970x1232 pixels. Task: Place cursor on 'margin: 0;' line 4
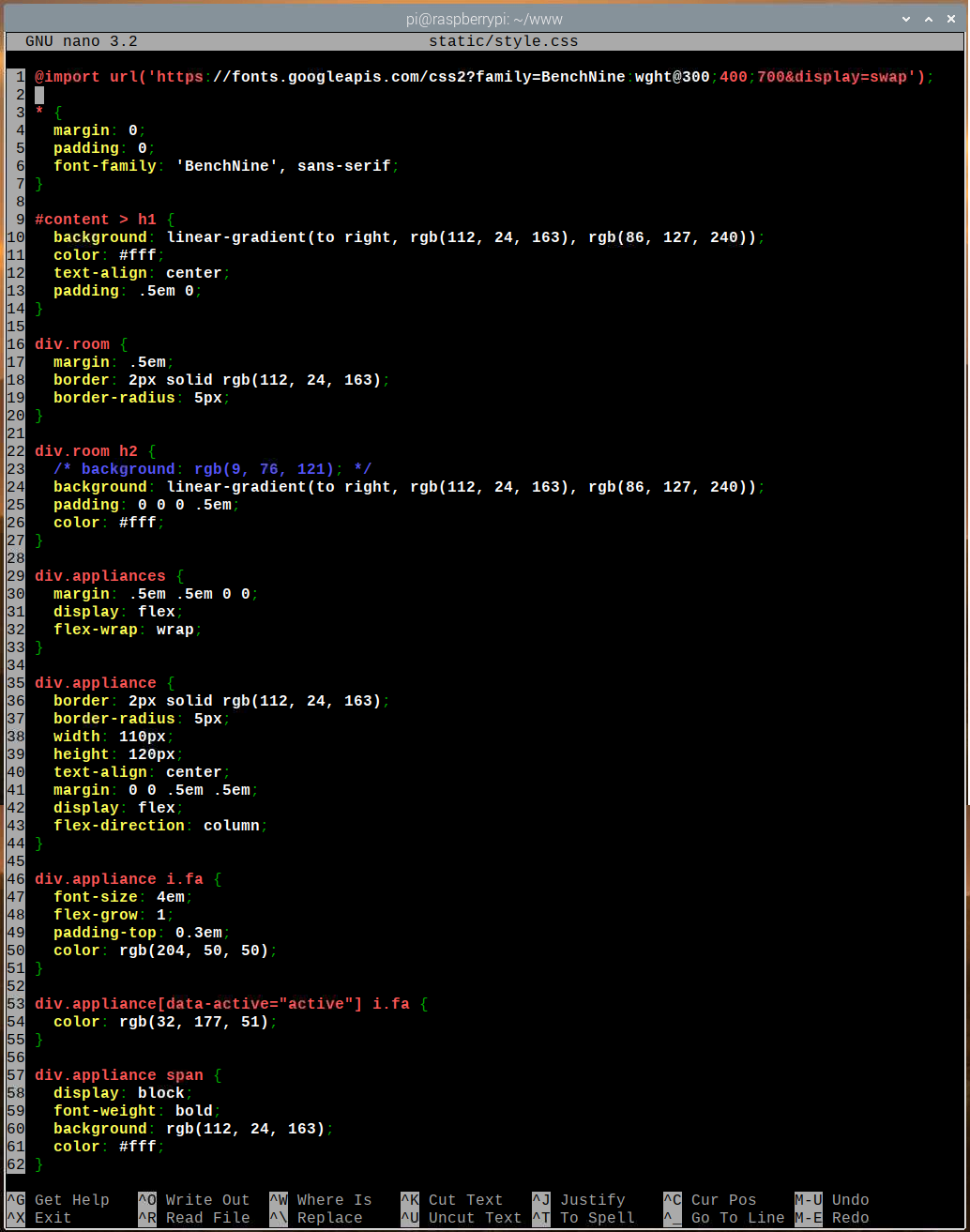tap(100, 130)
